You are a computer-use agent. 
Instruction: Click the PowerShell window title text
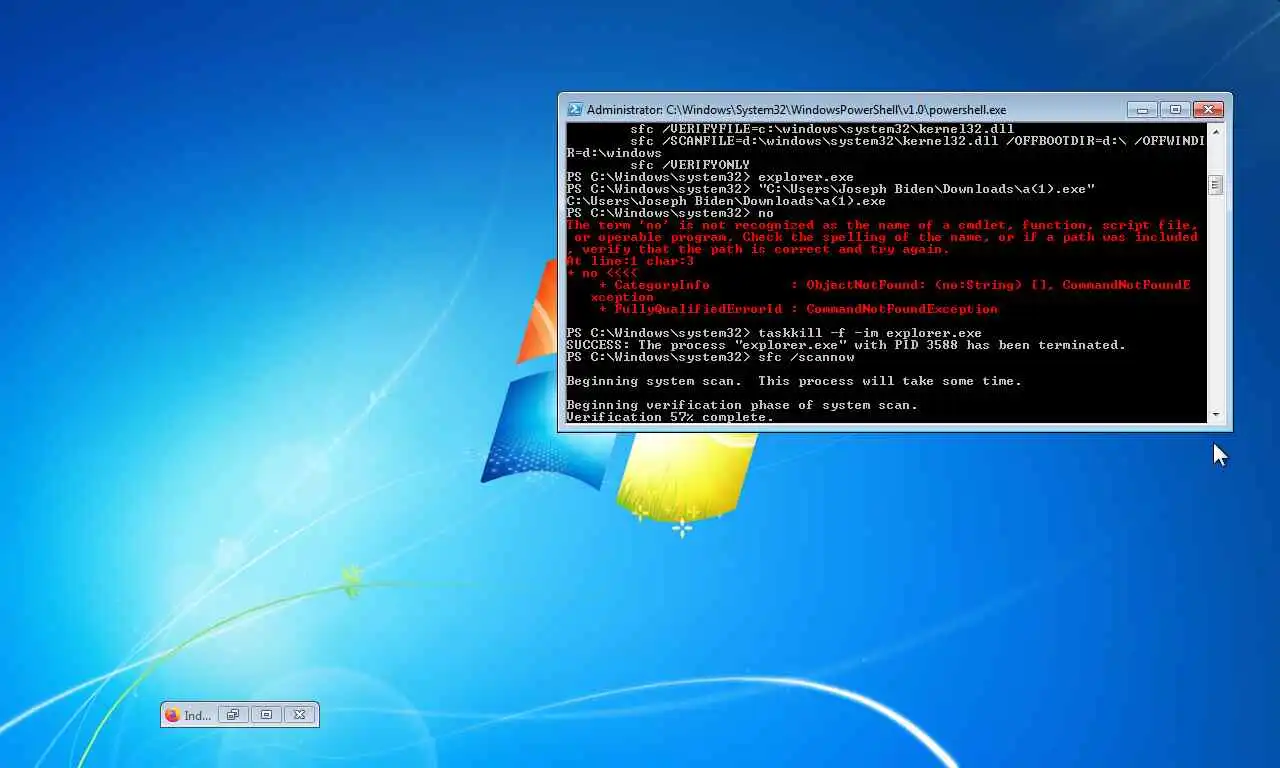click(x=796, y=110)
